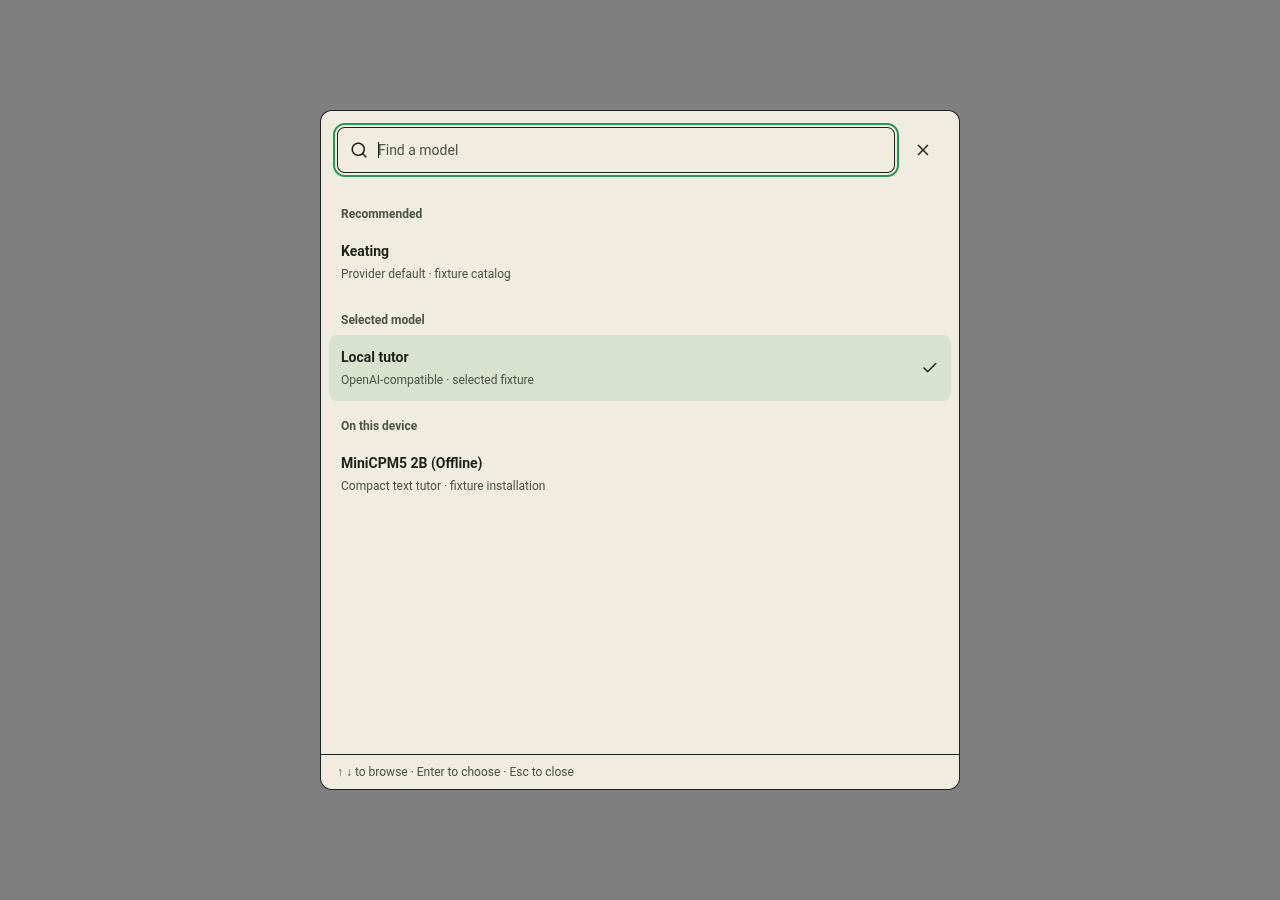Click the checkmark on Local tutor
This screenshot has width=1280, height=900.
point(930,368)
